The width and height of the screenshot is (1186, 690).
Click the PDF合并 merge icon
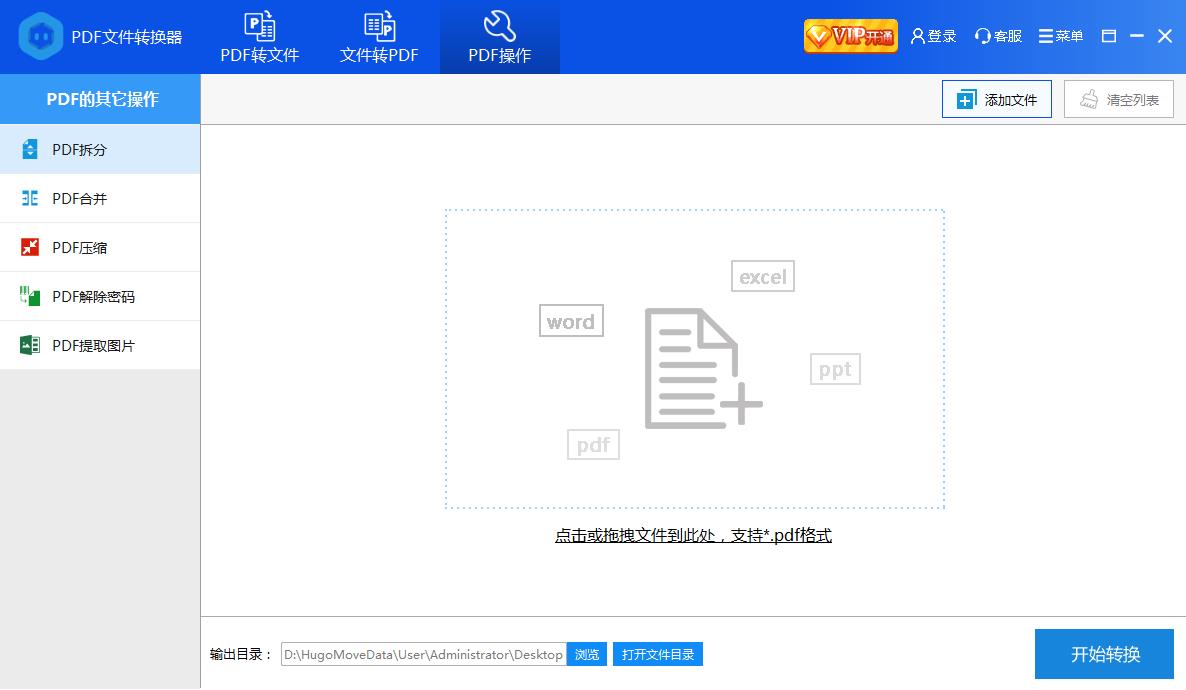(29, 198)
